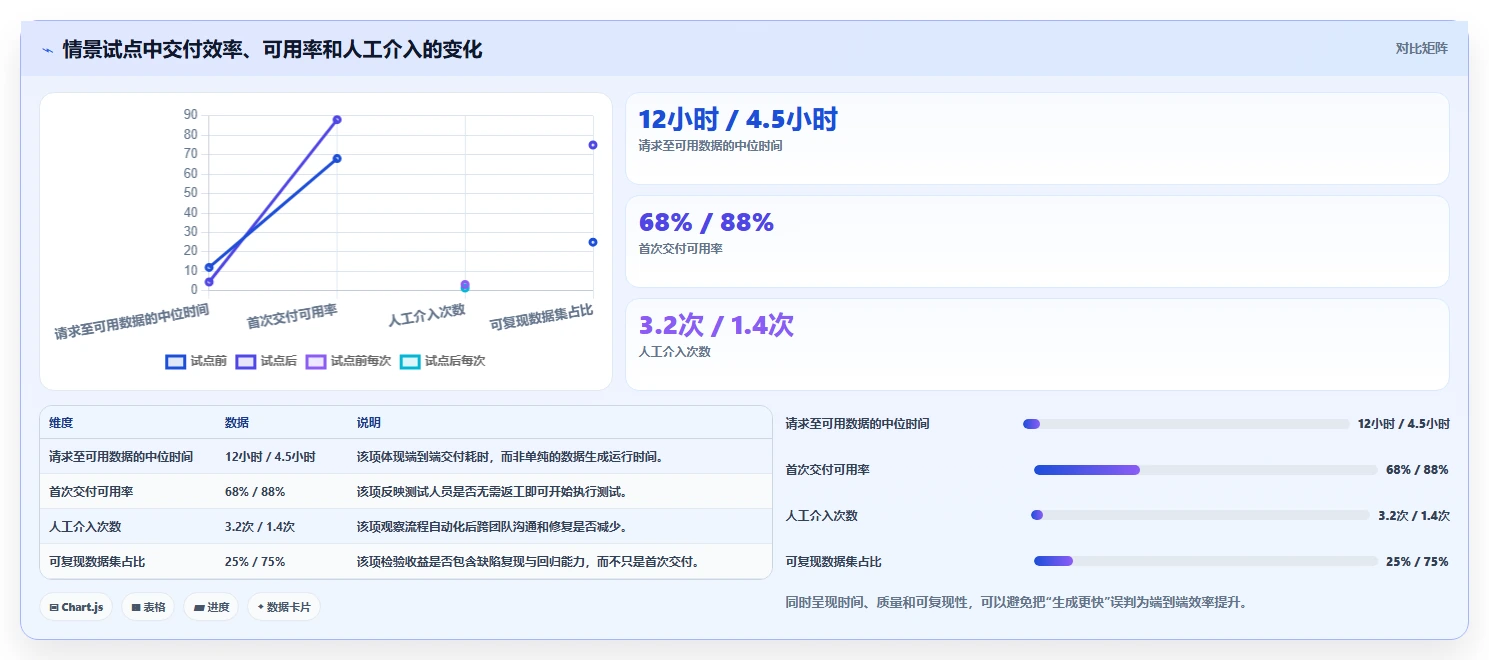Toggle the 试点后每次 legend swatch
This screenshot has width=1489, height=660.
[410, 361]
